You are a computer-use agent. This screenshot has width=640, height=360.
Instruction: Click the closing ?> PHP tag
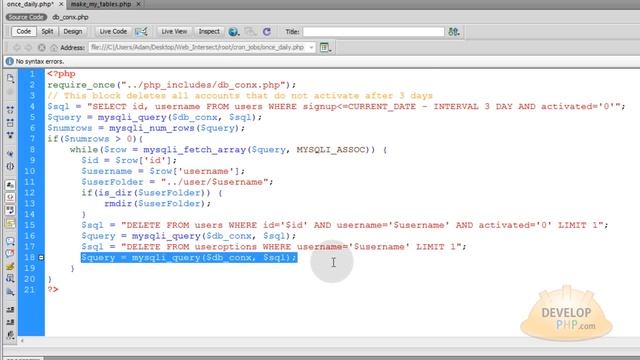point(53,289)
